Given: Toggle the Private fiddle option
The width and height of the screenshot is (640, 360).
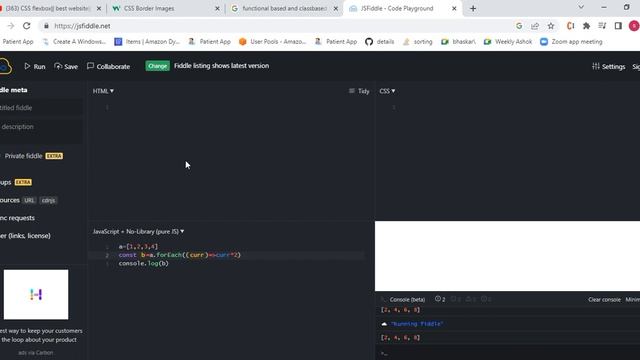Looking at the screenshot, I should 23,156.
